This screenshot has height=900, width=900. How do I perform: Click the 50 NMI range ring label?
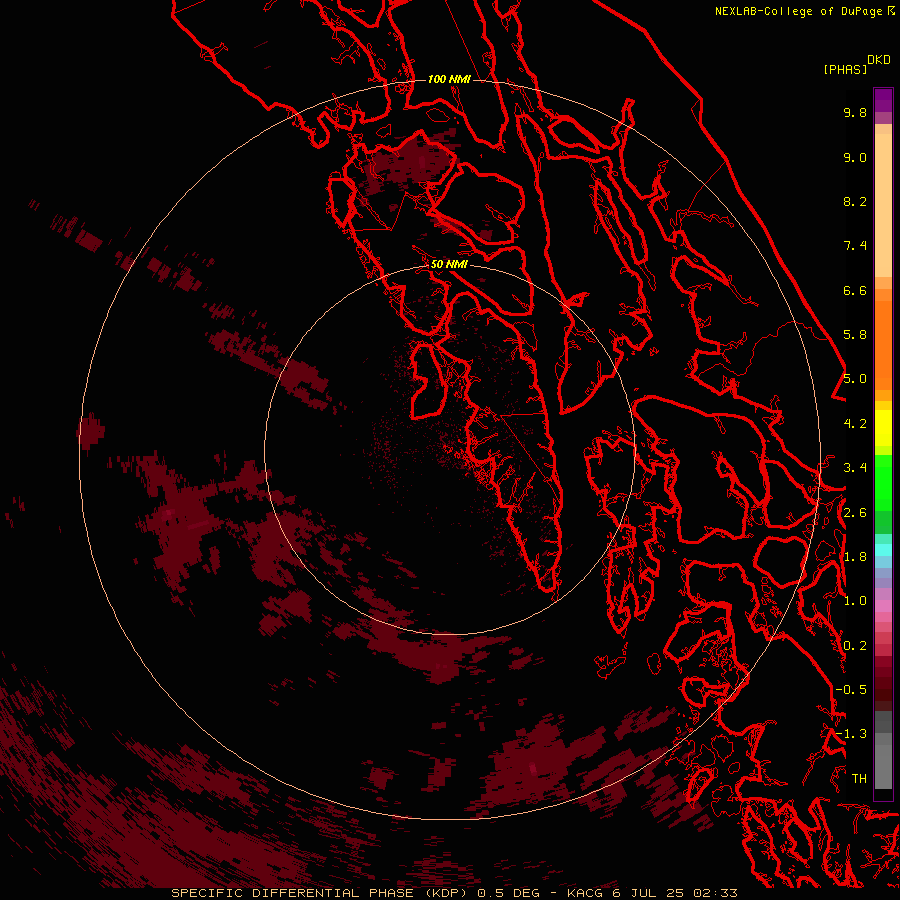point(449,264)
